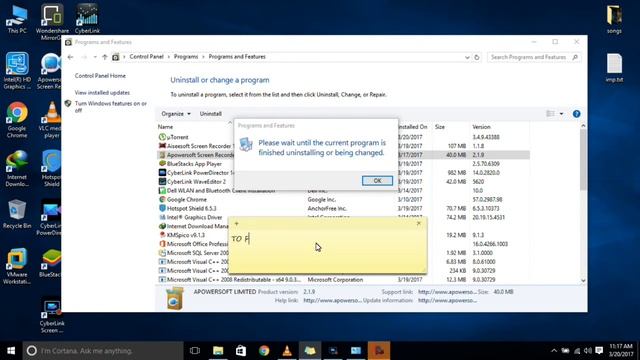Click the vertical scrollbar of the program list
The height and width of the screenshot is (360, 640).
(x=583, y=159)
